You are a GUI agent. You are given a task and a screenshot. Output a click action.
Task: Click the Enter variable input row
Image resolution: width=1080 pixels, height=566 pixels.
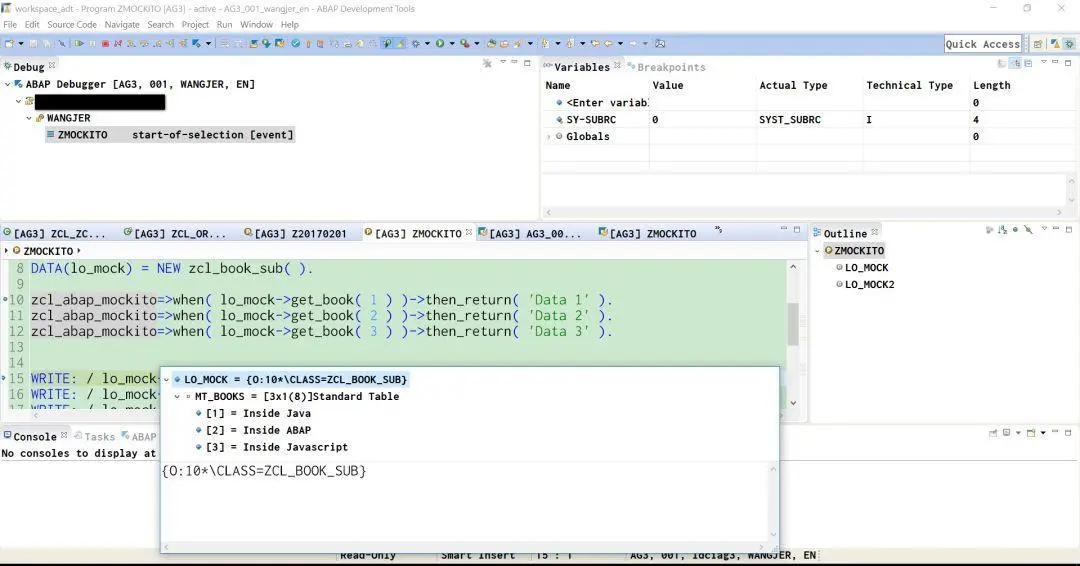[x=809, y=103]
